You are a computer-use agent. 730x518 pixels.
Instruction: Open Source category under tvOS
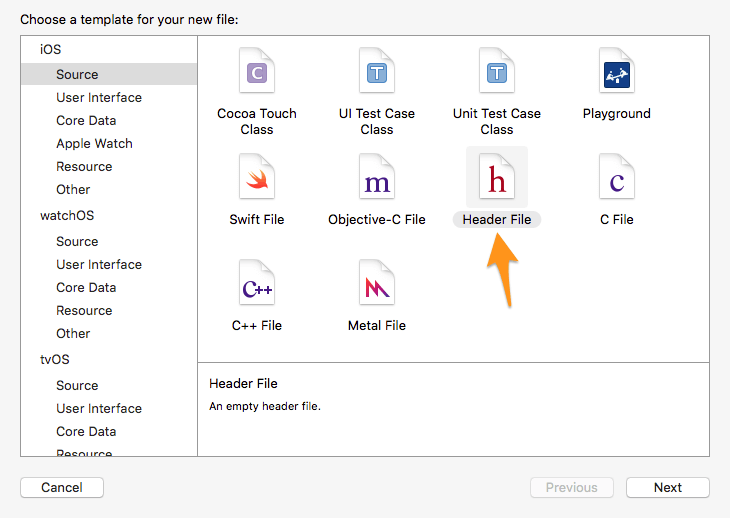coord(77,386)
